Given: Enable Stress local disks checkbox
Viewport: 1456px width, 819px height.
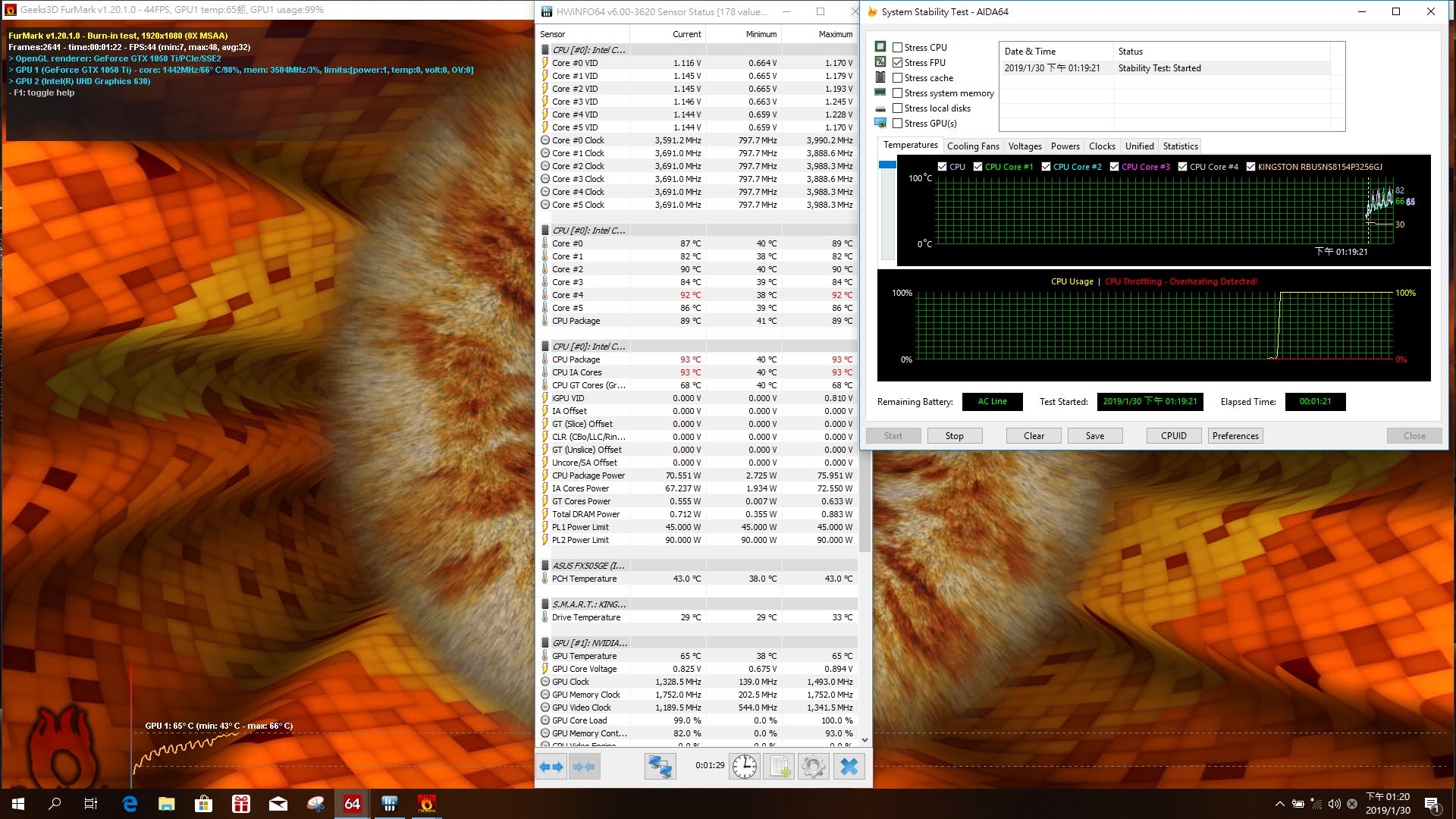Looking at the screenshot, I should point(897,108).
